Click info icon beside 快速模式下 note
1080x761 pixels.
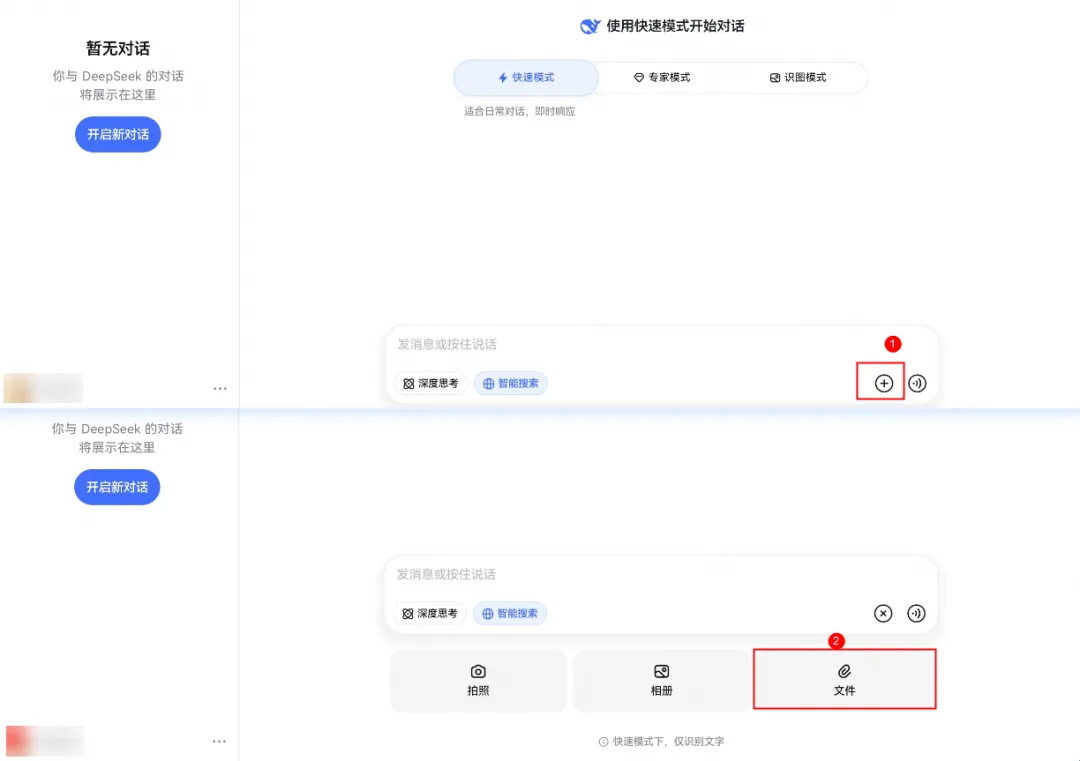[603, 742]
